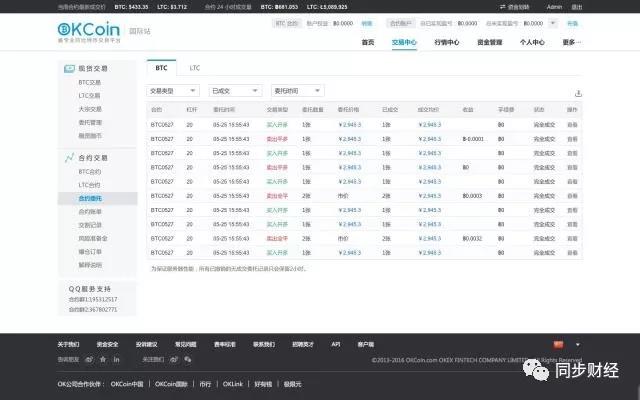
Task: Click the 合约交易 chart icon in sidebar
Action: [x=68, y=158]
